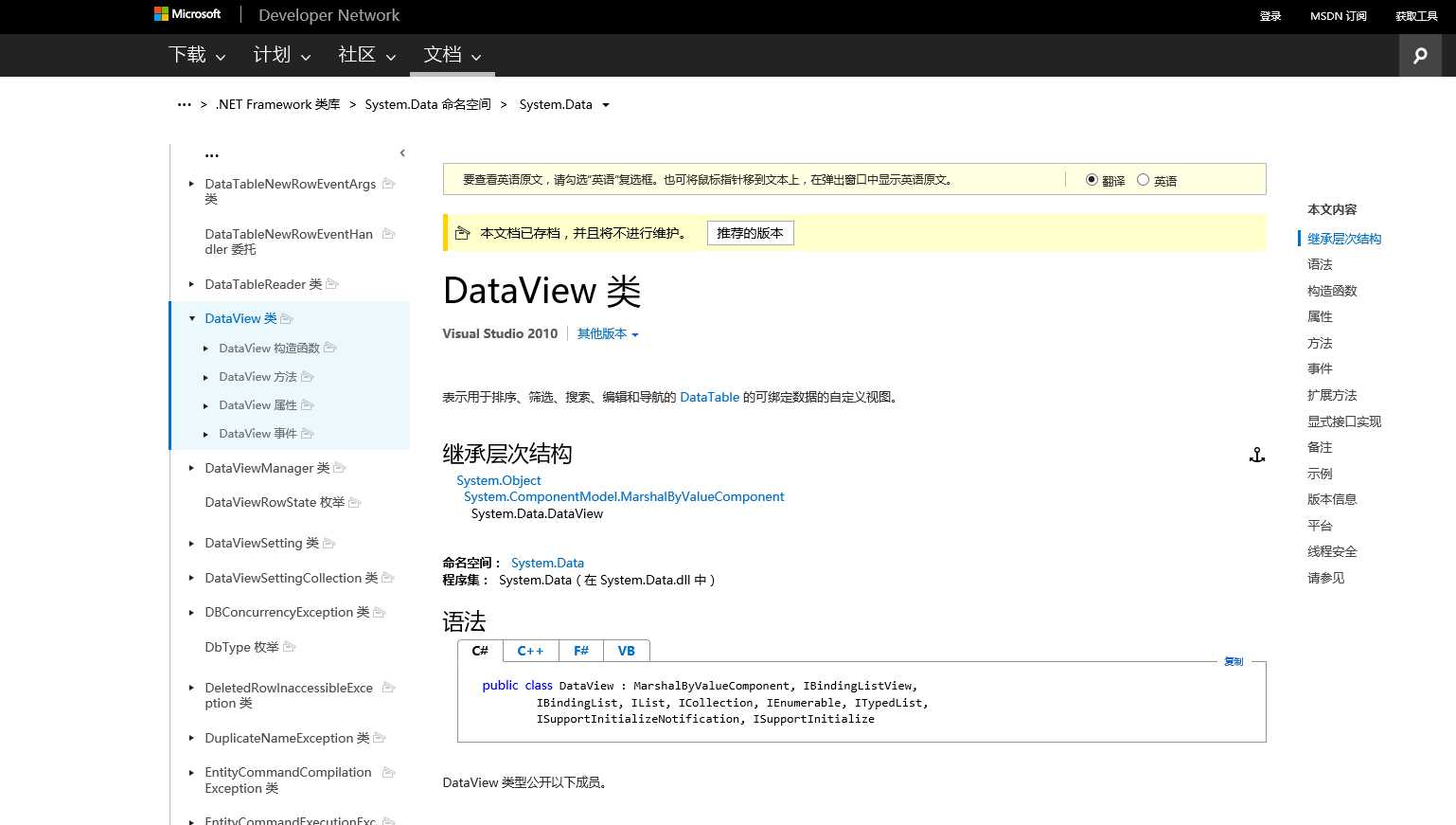Viewport: 1456px width, 825px height.
Task: Select the 英语 radio button
Action: coord(1143,179)
